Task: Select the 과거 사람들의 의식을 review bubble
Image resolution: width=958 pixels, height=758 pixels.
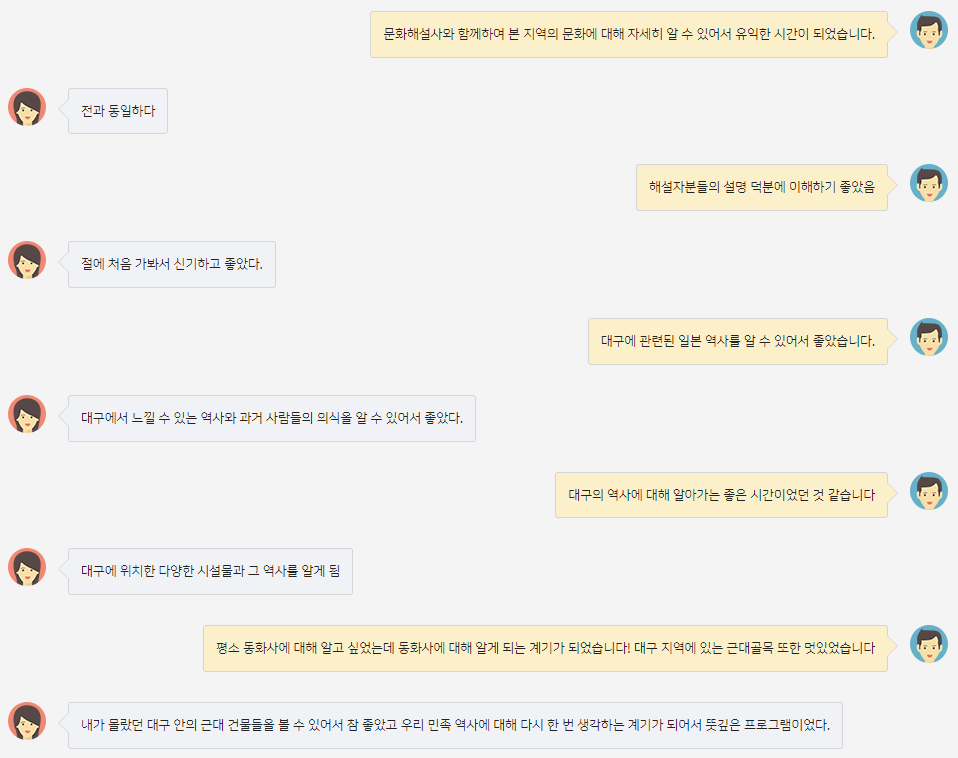Action: (272, 418)
